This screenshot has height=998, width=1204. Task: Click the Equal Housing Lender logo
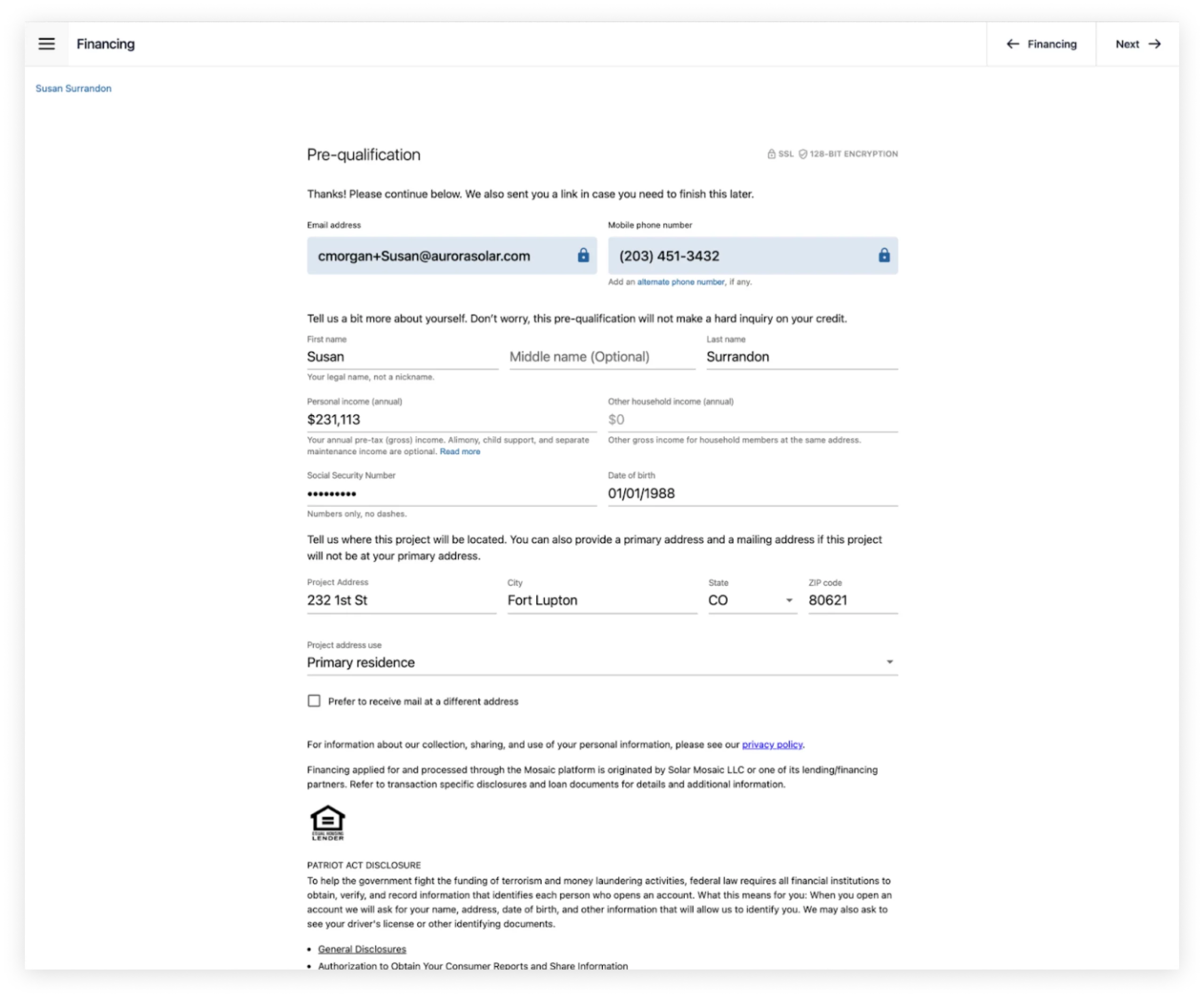pos(327,823)
